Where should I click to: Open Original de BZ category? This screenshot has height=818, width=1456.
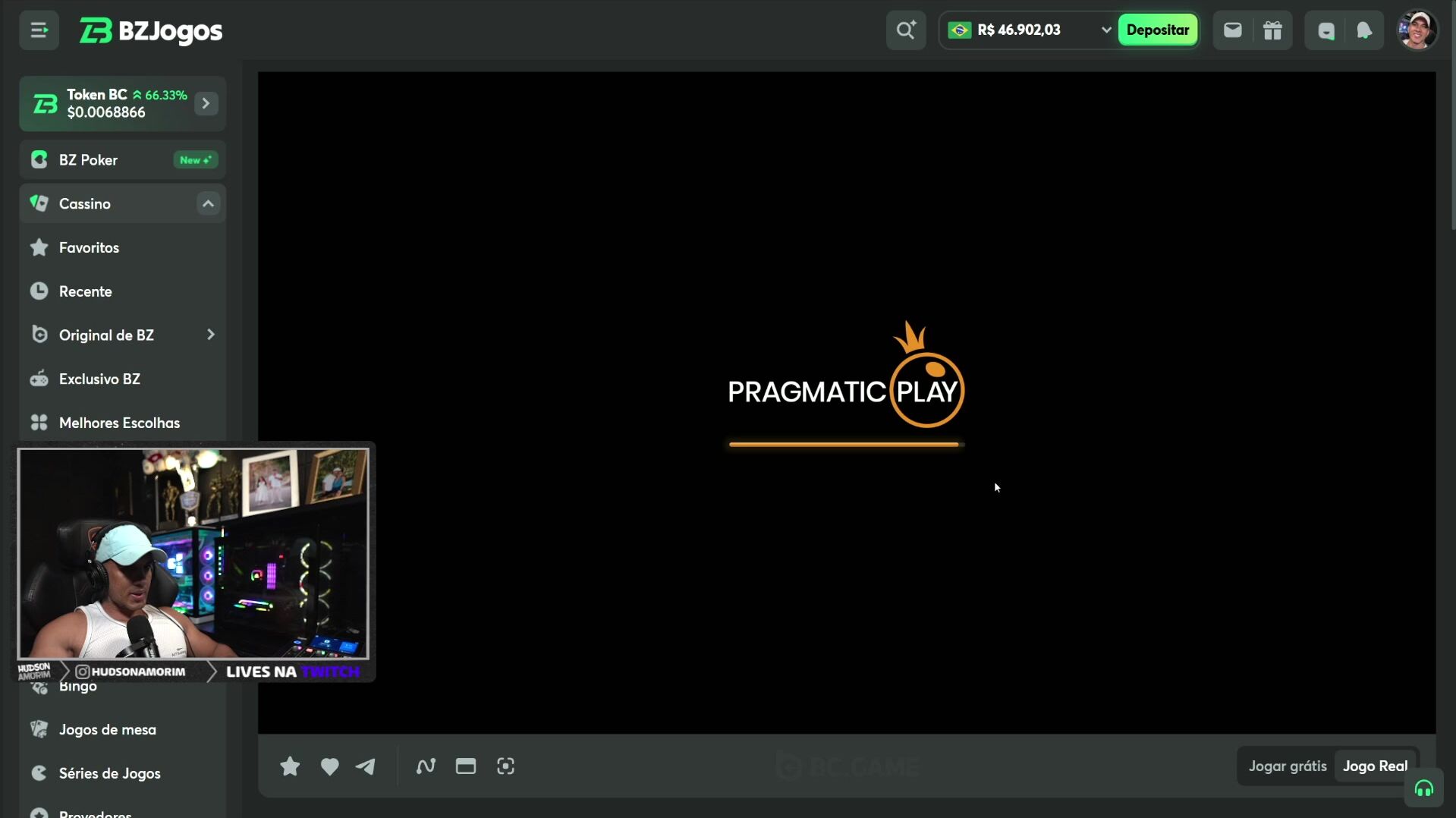(122, 335)
